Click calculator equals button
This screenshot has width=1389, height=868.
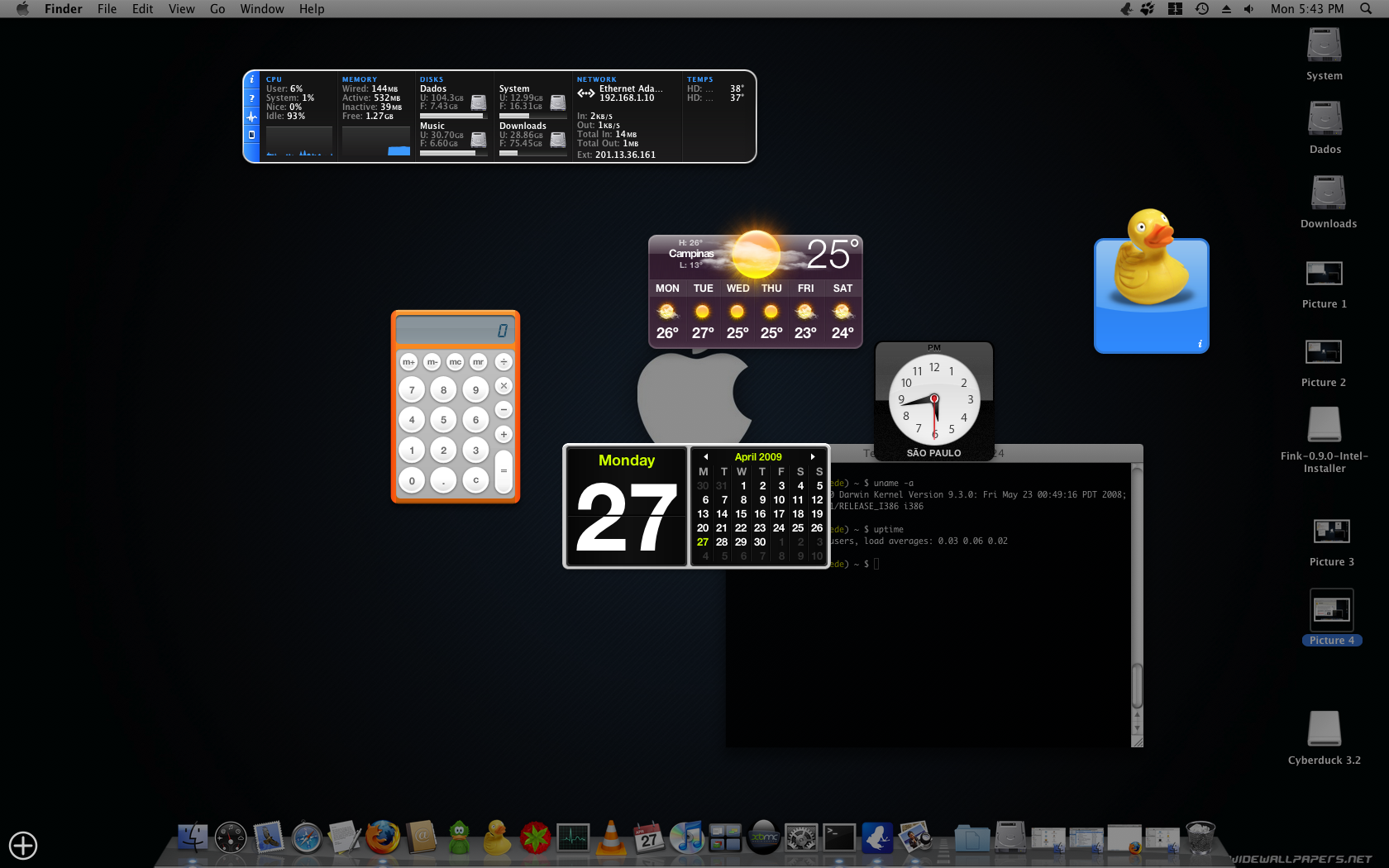pos(504,471)
